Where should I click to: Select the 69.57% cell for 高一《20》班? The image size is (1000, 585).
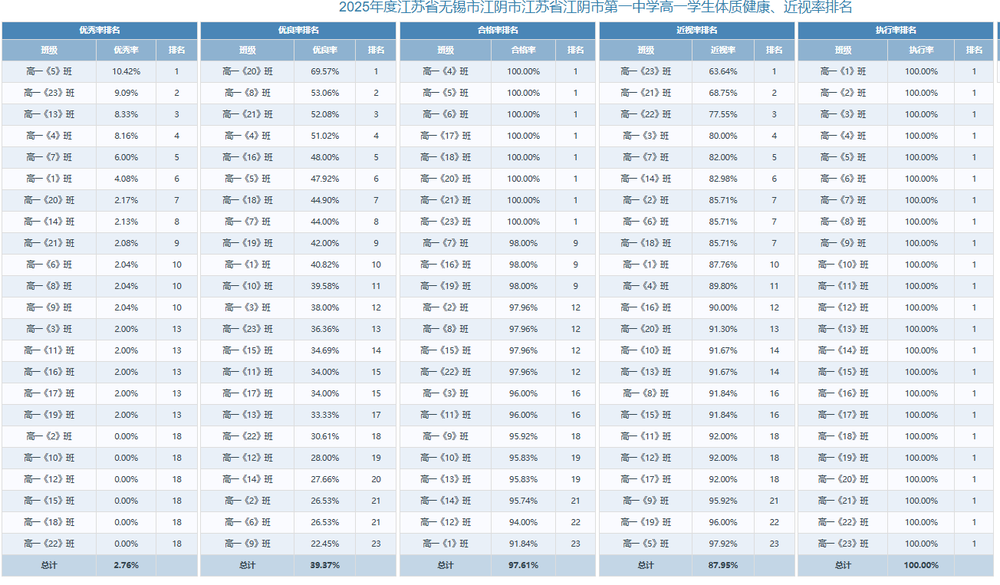(x=325, y=72)
